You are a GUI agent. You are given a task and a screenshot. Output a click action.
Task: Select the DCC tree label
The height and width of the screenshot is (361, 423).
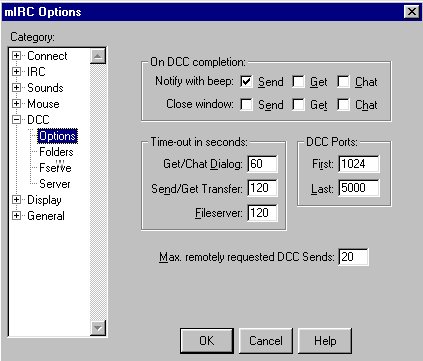pyautogui.click(x=38, y=120)
